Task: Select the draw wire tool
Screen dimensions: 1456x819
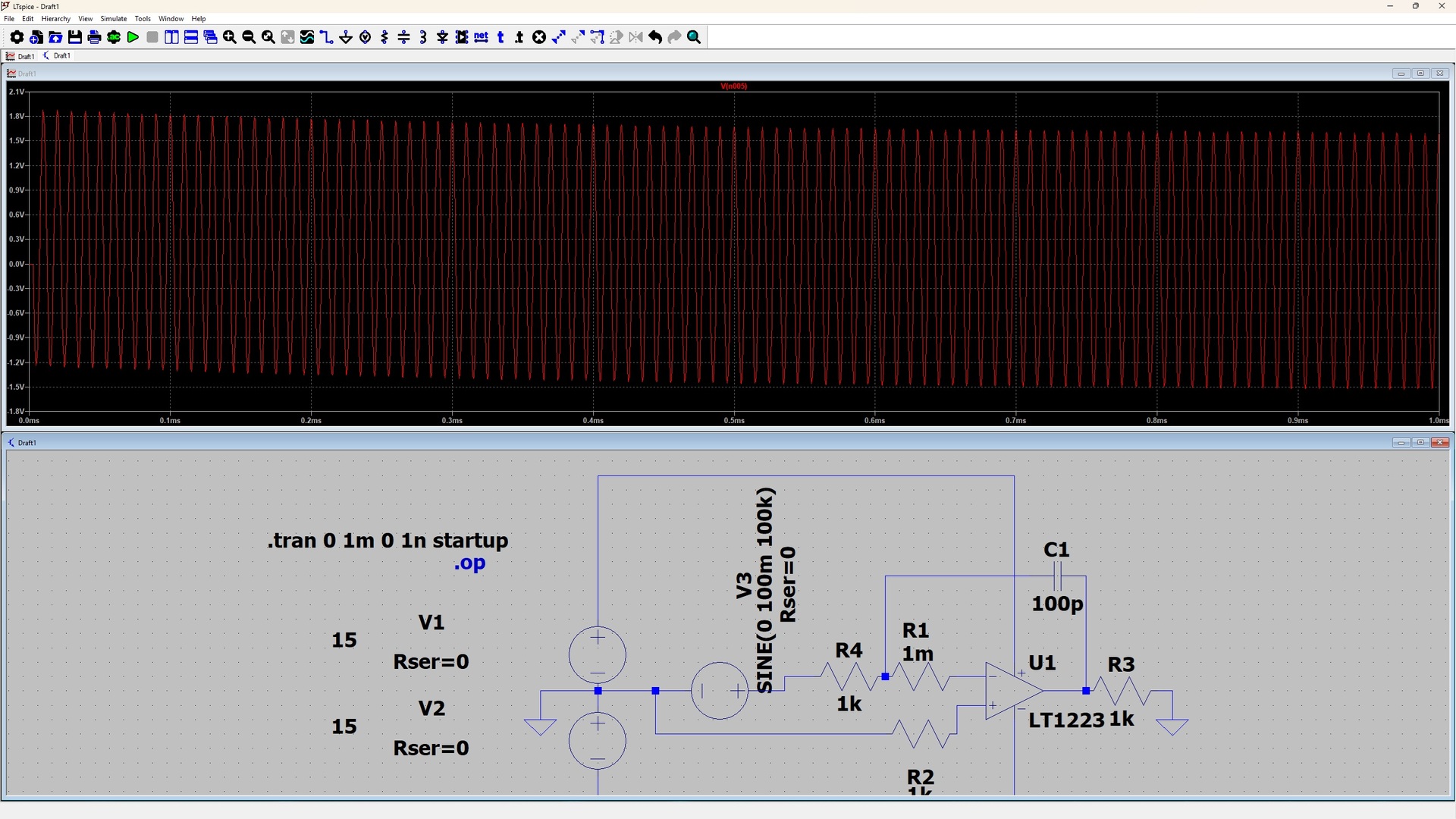Action: click(327, 37)
